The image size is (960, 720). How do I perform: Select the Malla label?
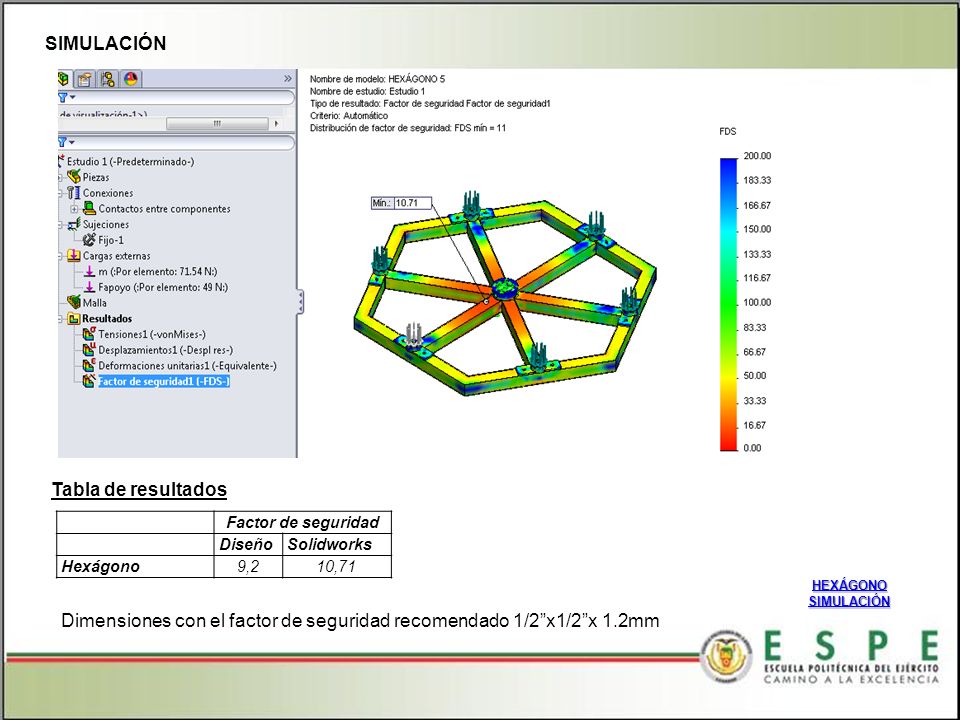coord(95,303)
